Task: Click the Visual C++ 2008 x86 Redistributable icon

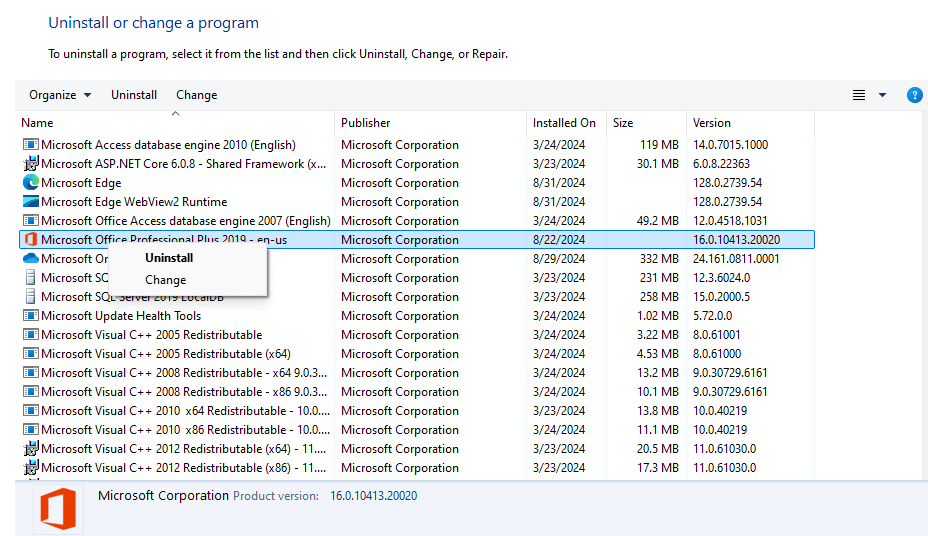Action: click(x=31, y=391)
